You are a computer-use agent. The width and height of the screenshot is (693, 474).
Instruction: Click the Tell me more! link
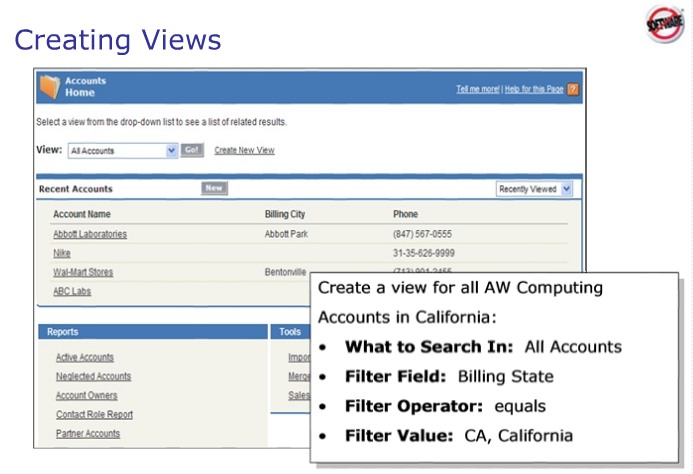(477, 89)
